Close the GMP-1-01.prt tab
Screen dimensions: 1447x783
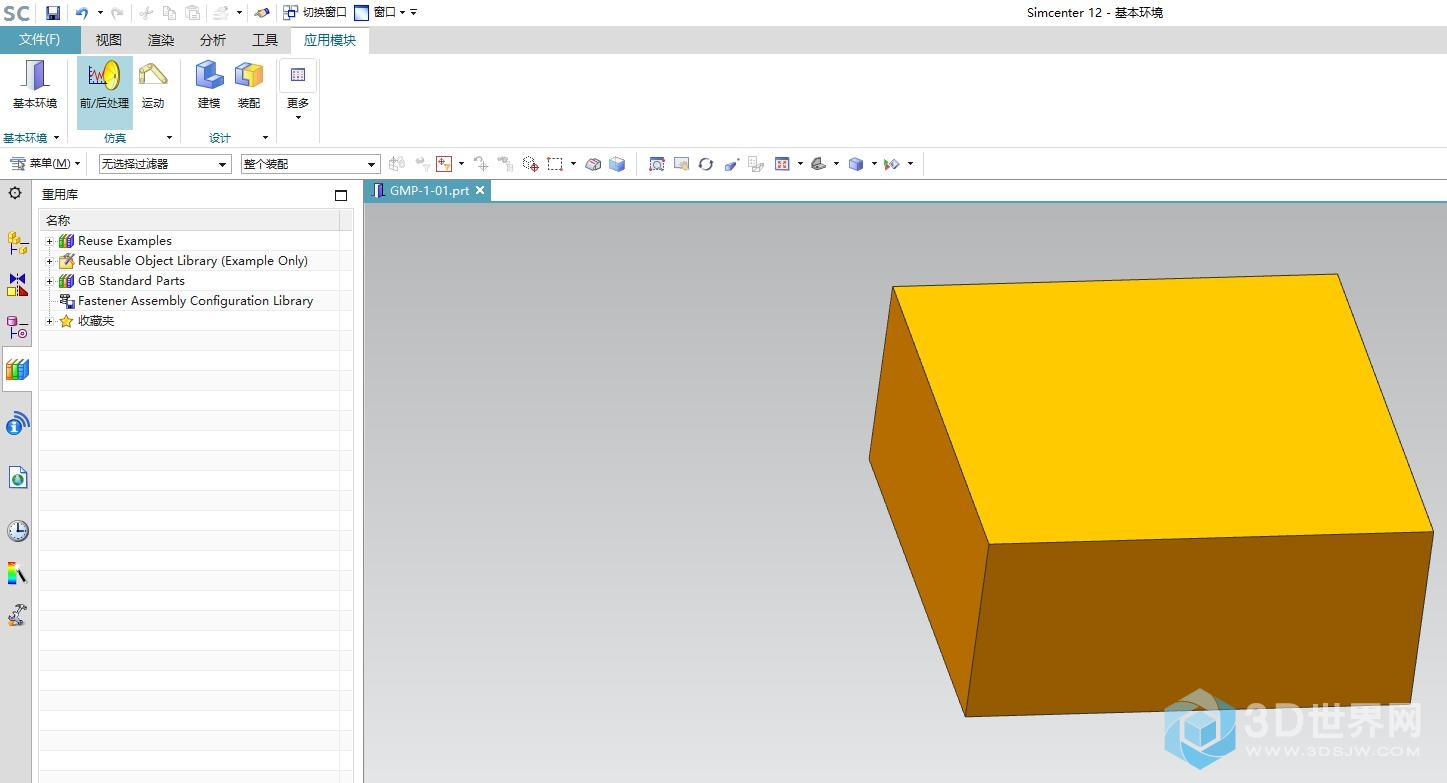point(480,190)
